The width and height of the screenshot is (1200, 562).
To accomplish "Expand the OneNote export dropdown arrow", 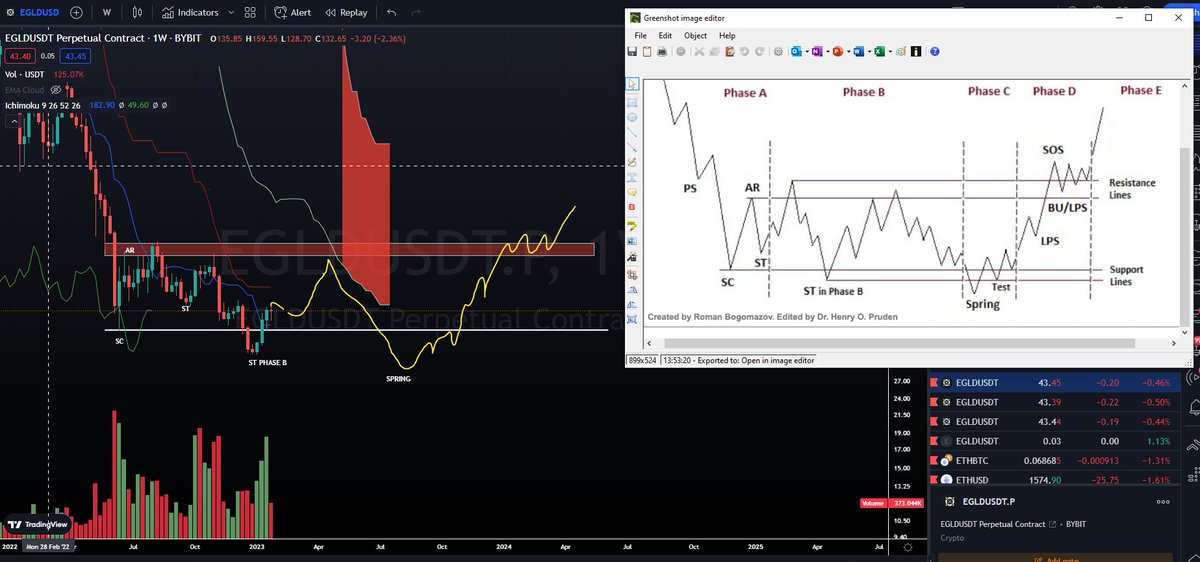I will (x=828, y=51).
